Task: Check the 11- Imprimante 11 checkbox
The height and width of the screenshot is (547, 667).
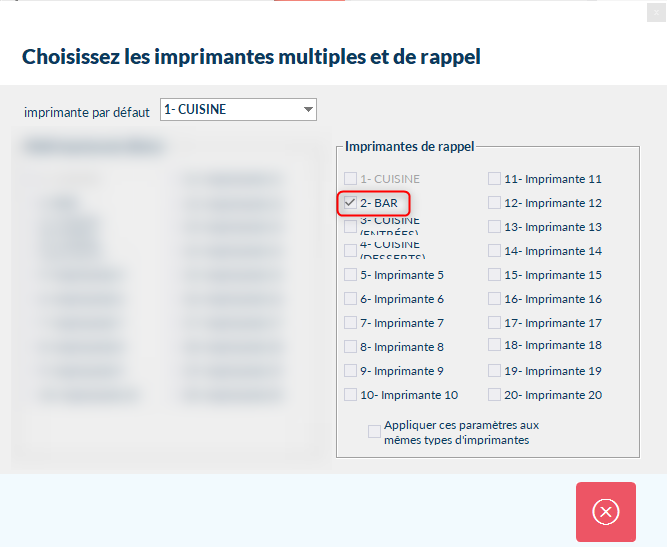Action: pyautogui.click(x=494, y=179)
